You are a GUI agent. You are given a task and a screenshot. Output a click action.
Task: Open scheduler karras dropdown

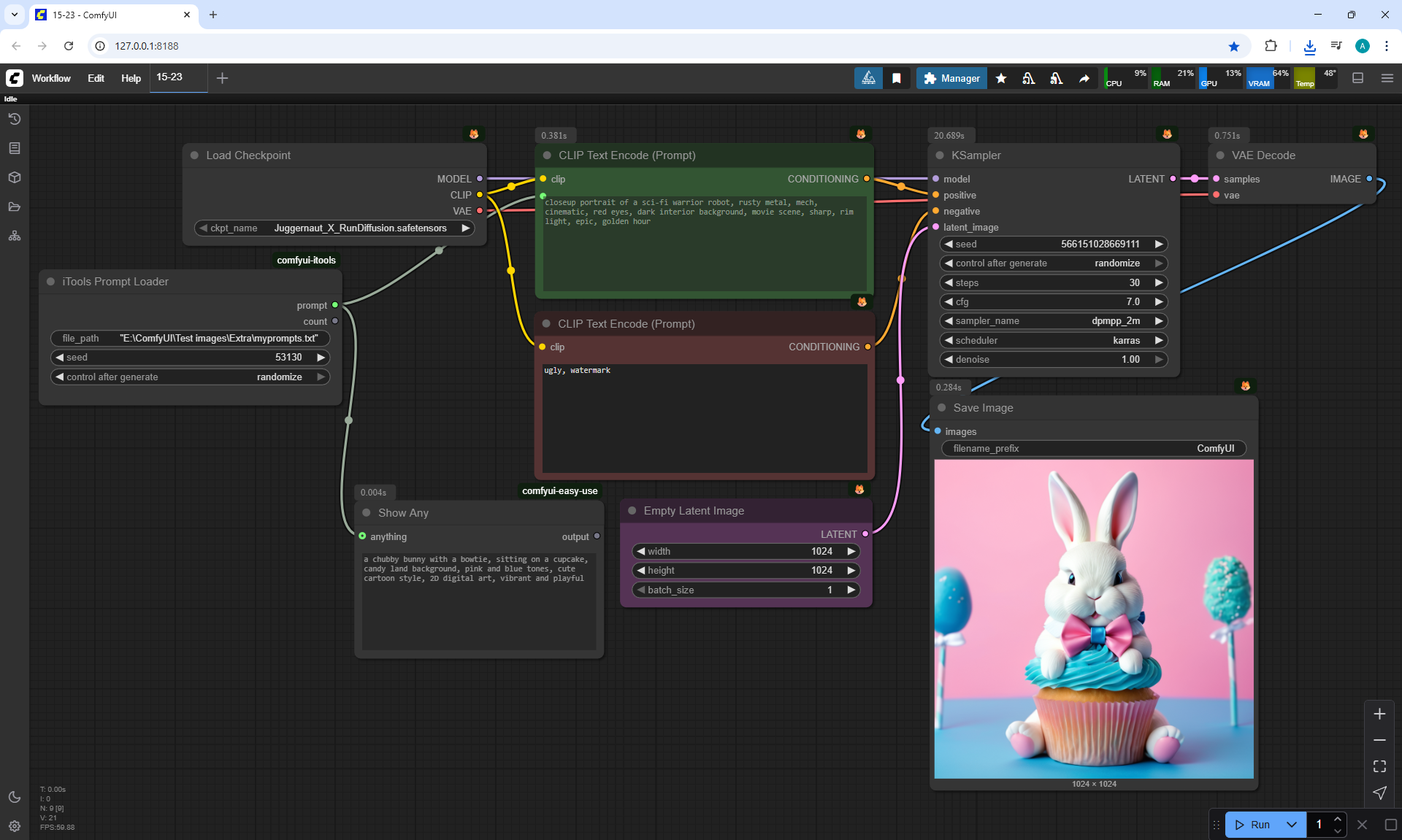[x=1053, y=340]
